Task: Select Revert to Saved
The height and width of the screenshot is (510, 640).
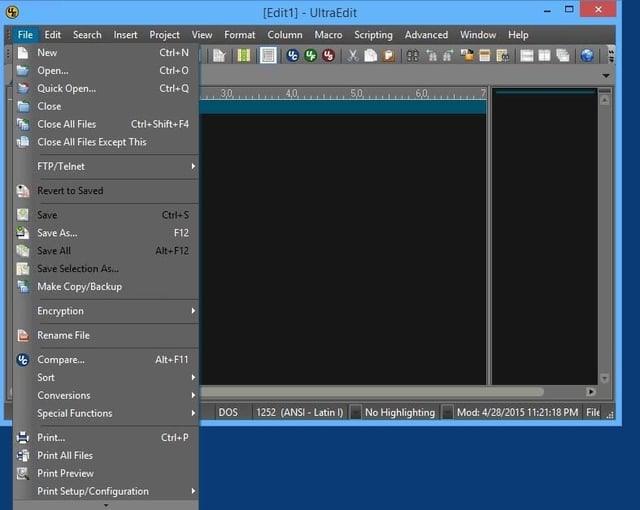Action: tap(106, 191)
